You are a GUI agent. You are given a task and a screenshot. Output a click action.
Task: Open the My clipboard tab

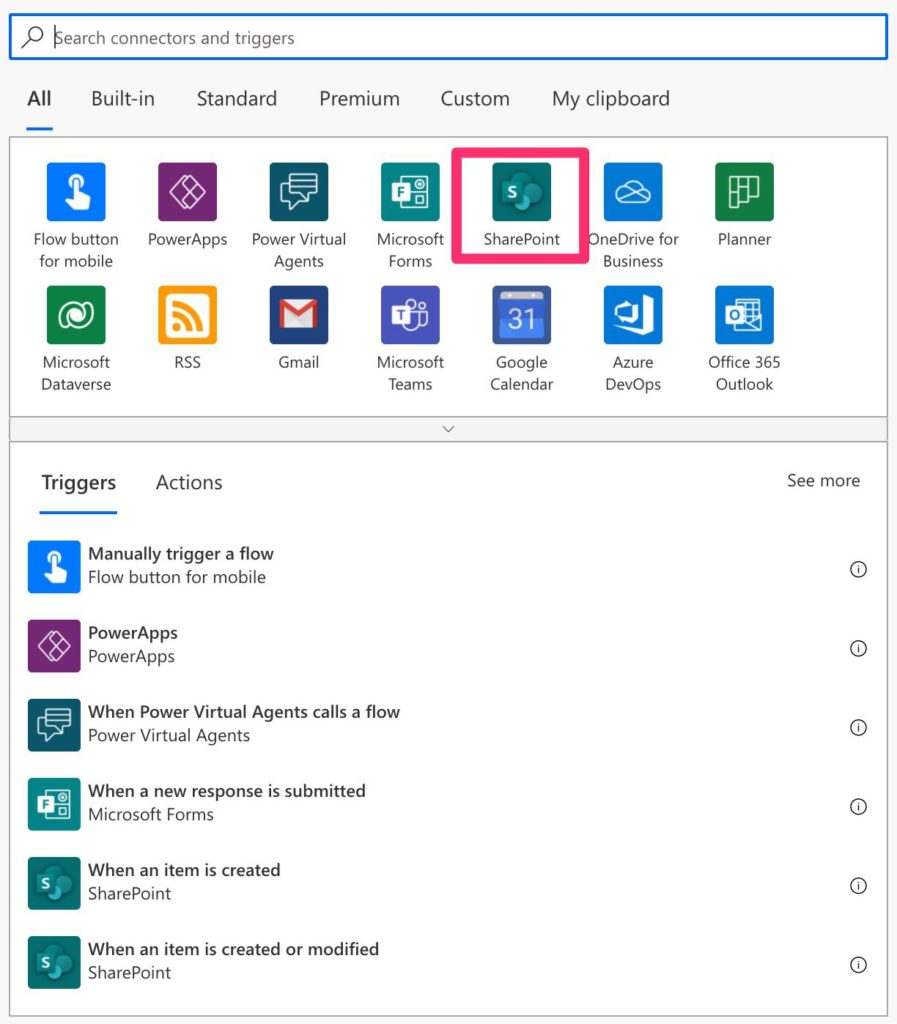click(610, 98)
